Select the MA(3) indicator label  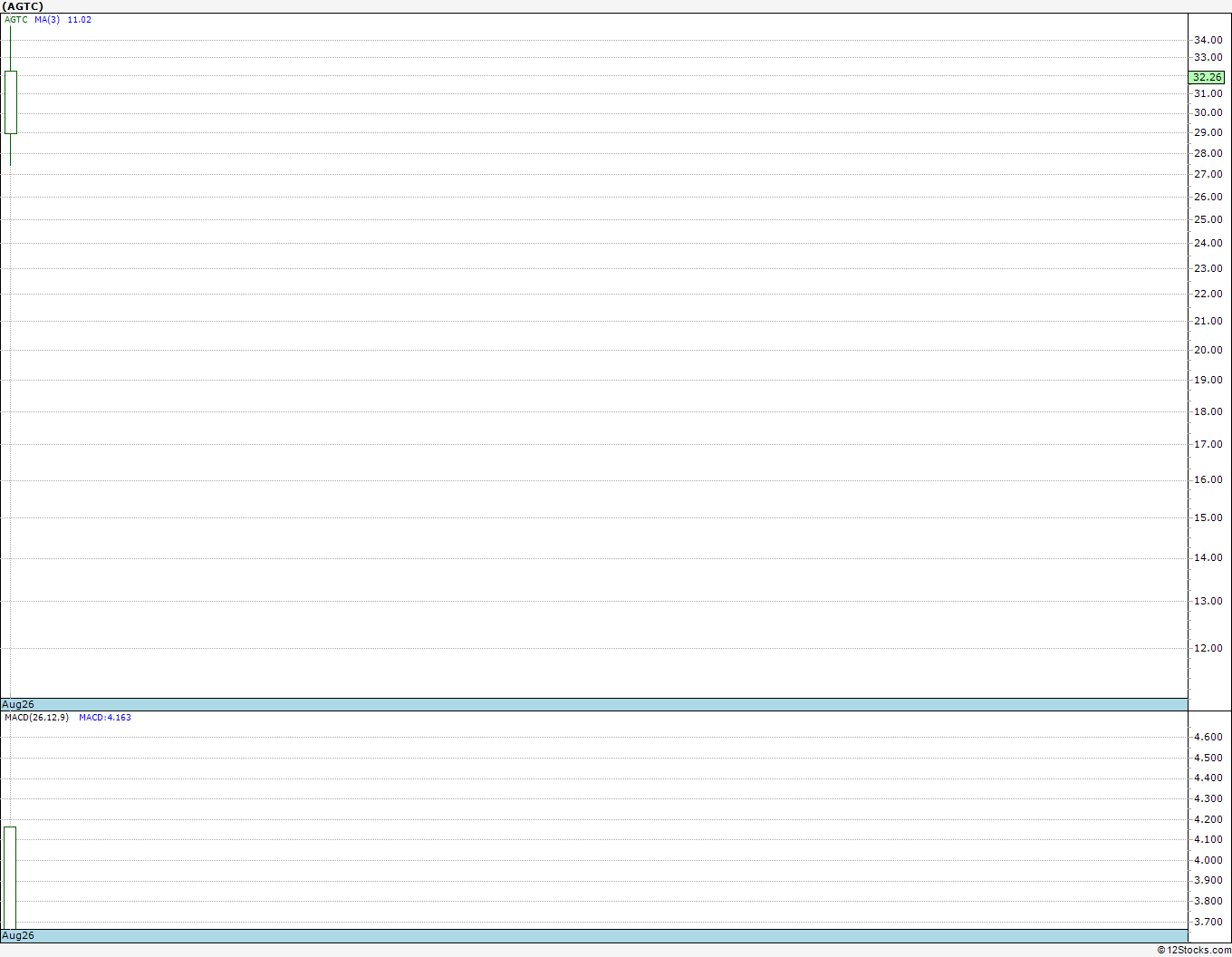pos(47,20)
